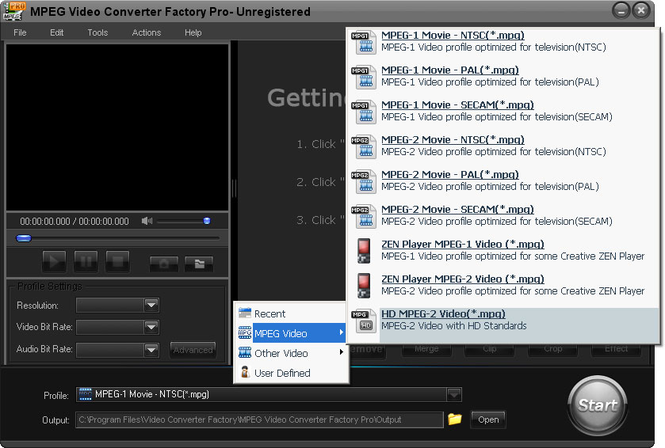Screen dimensions: 665x448
Task: Mute audio with the speaker icon
Action: pos(147,221)
